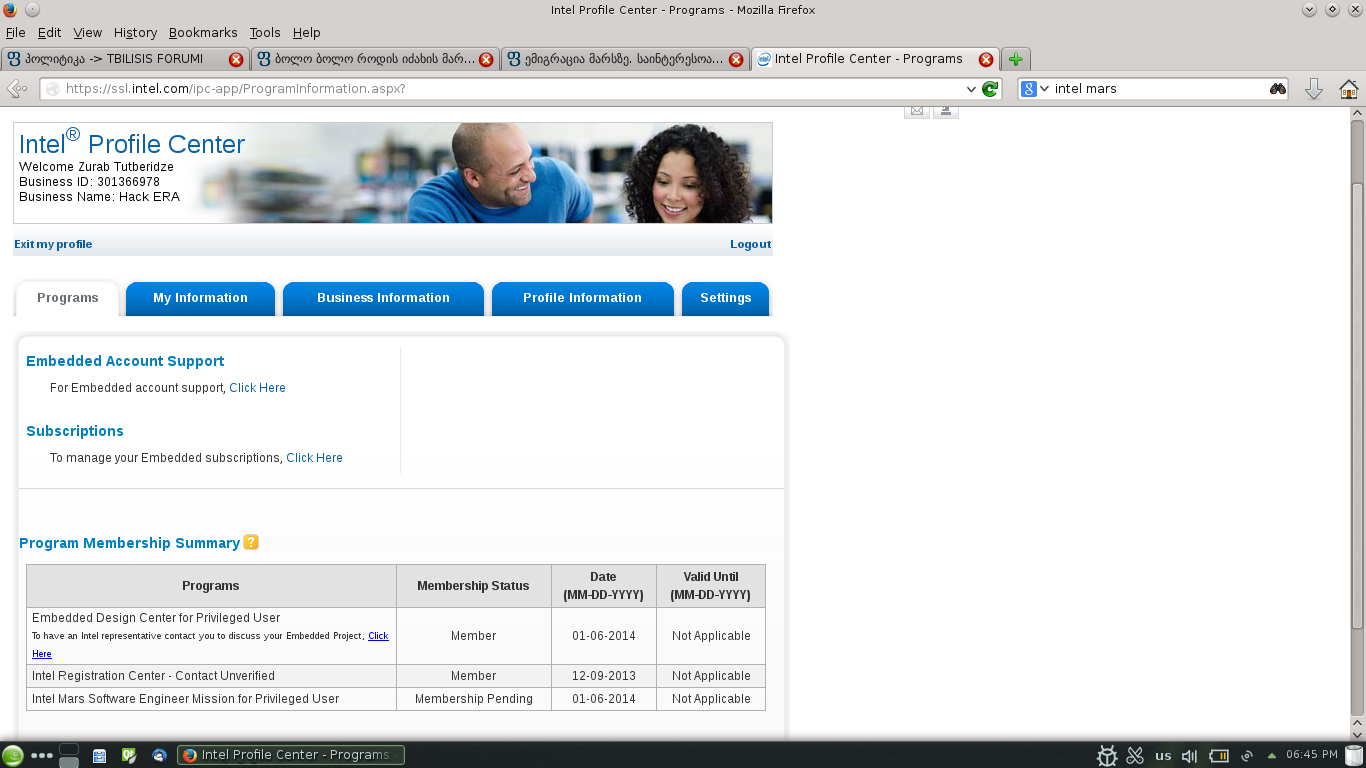The image size is (1366, 768).
Task: Open the Thunderbird mail icon in the taskbar
Action: pos(160,756)
